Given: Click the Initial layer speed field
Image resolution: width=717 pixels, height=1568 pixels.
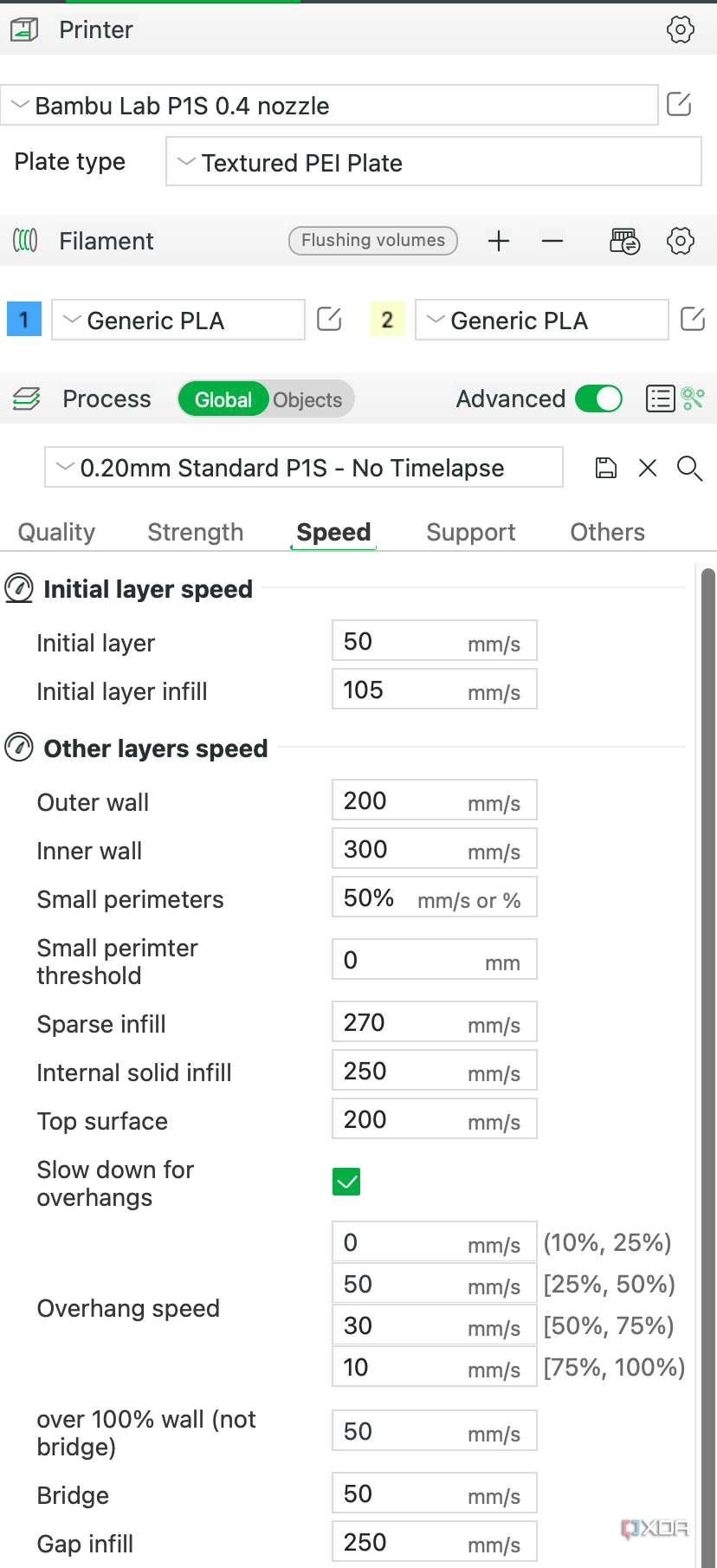Looking at the screenshot, I should (x=435, y=641).
